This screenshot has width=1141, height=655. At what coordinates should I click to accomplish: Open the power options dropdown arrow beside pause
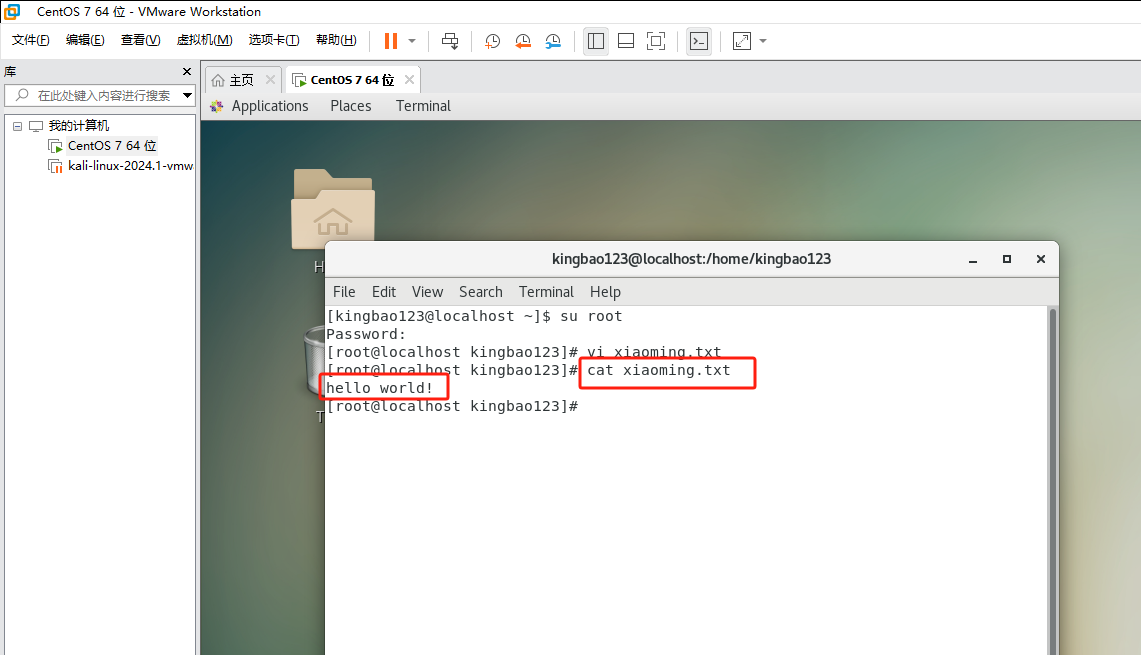(x=412, y=41)
